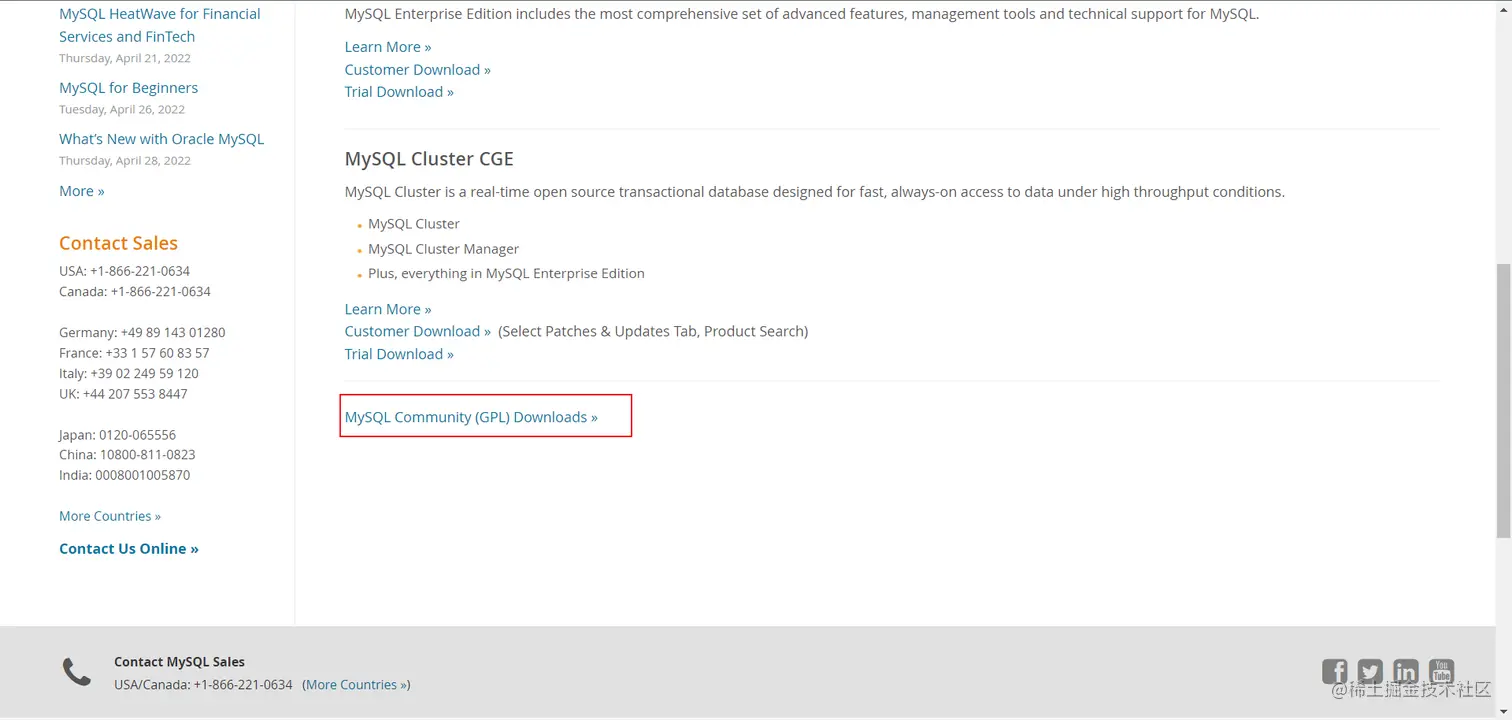Viewport: 1512px width, 720px height.
Task: Open the Facebook social icon
Action: (1334, 671)
